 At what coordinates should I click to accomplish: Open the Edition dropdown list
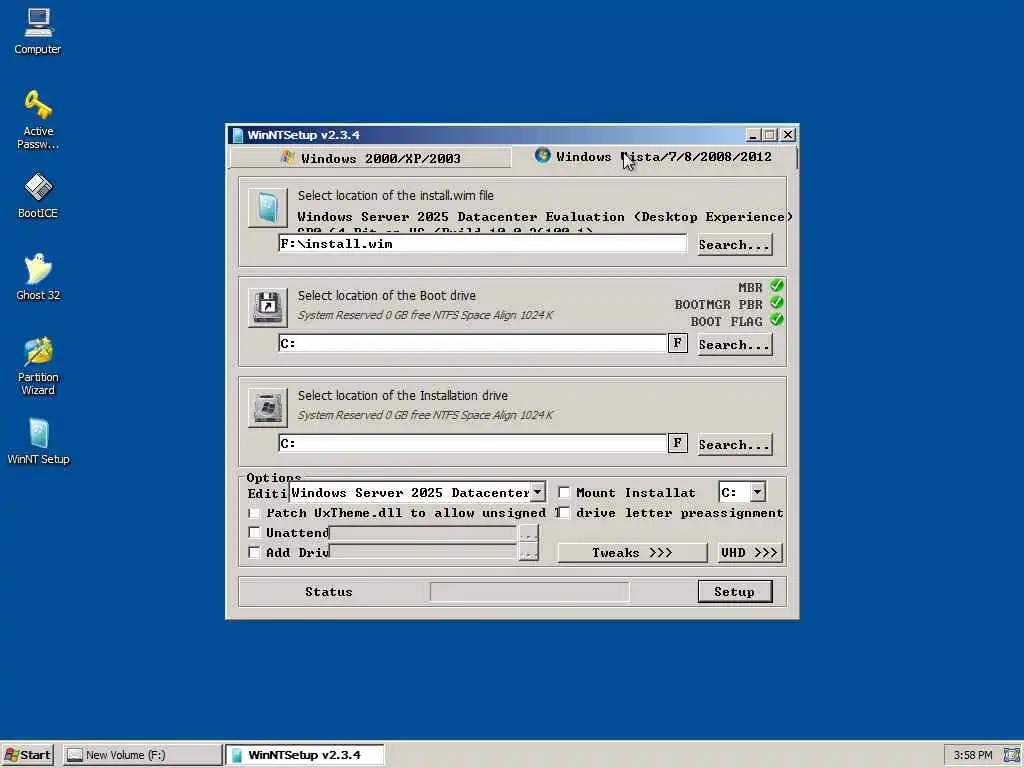[x=537, y=492]
